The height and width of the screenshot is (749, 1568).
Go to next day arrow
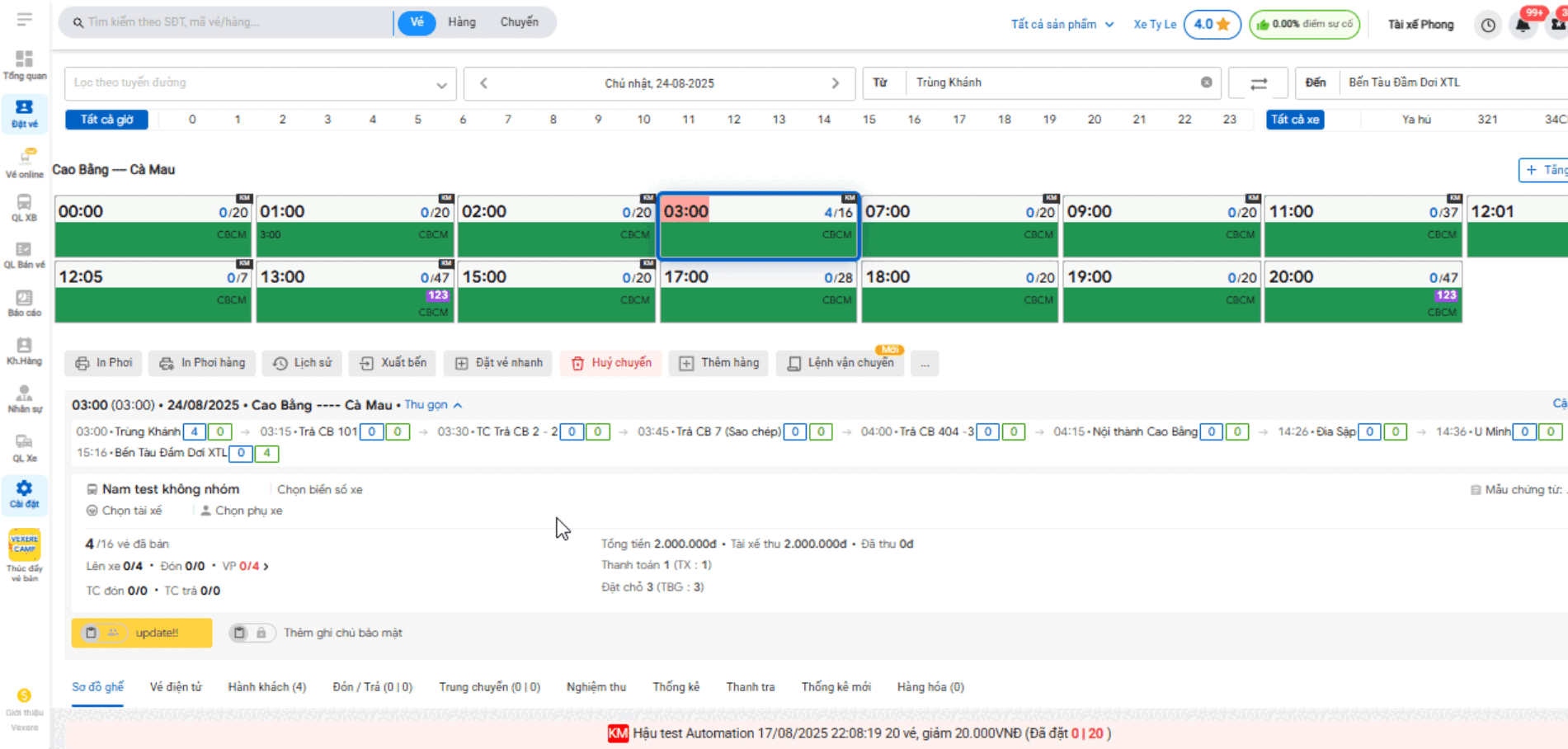coord(835,83)
